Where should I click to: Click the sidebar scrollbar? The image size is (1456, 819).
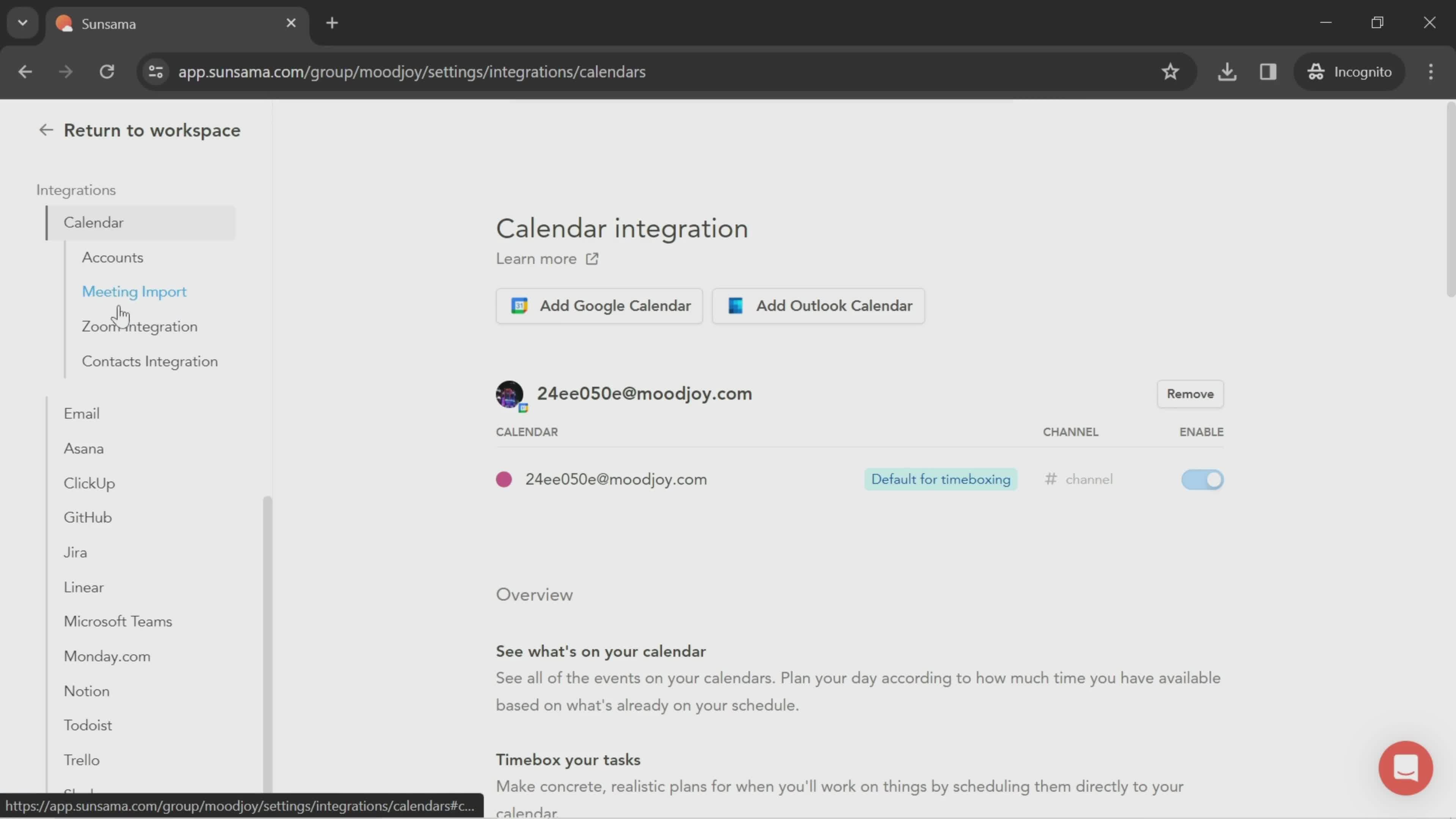click(267, 644)
